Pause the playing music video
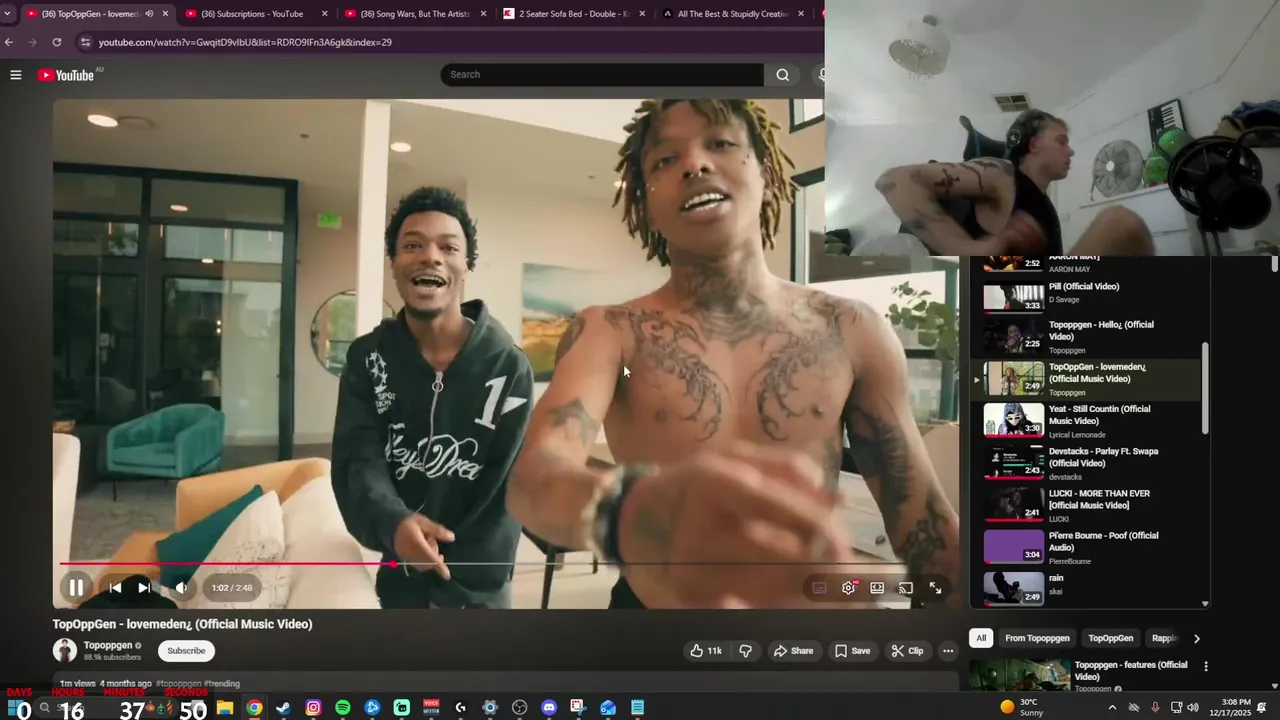 (x=76, y=588)
